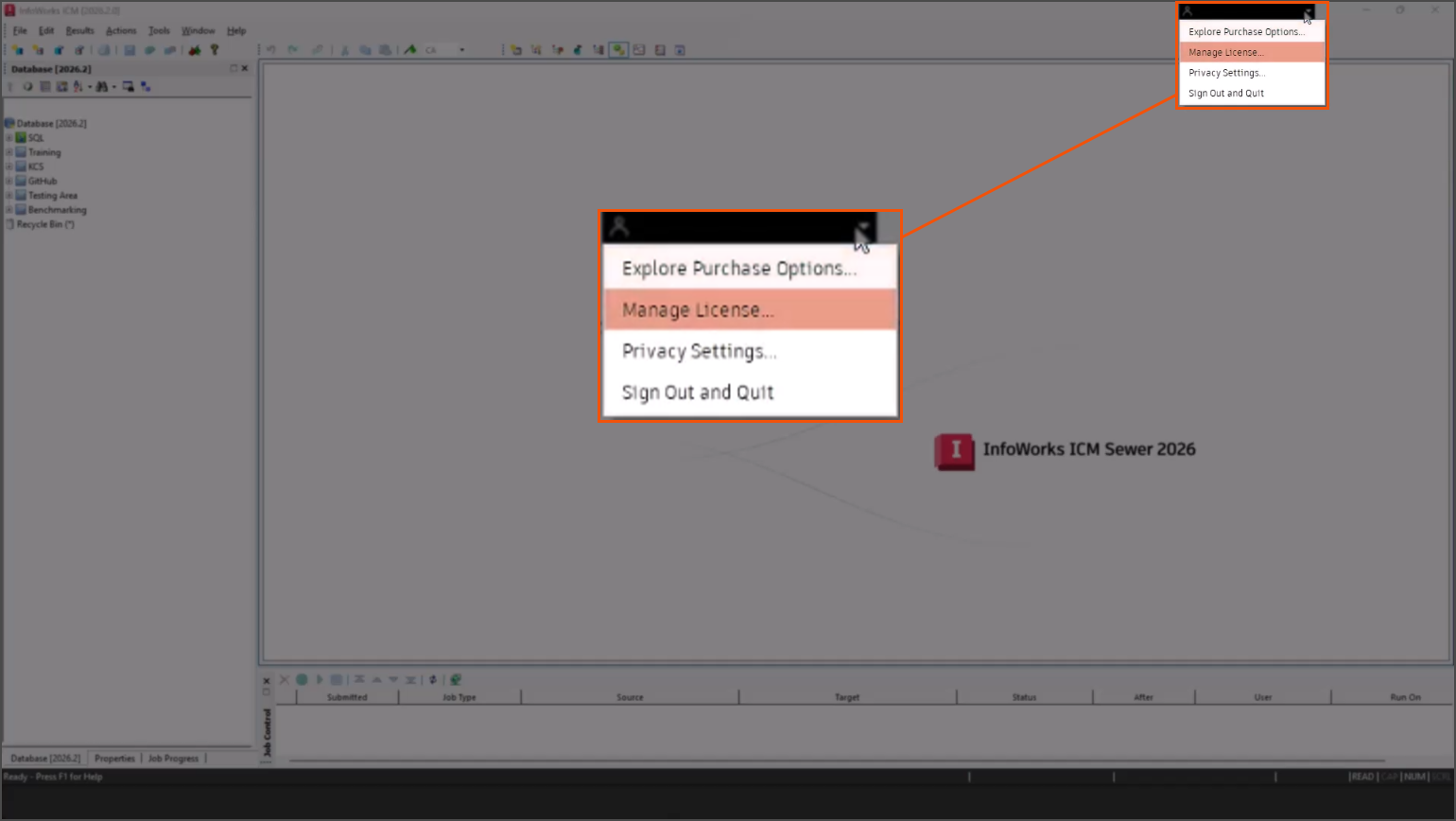Screen dimensions: 1456x821
Task: Click the Undo arrow icon
Action: (x=271, y=50)
